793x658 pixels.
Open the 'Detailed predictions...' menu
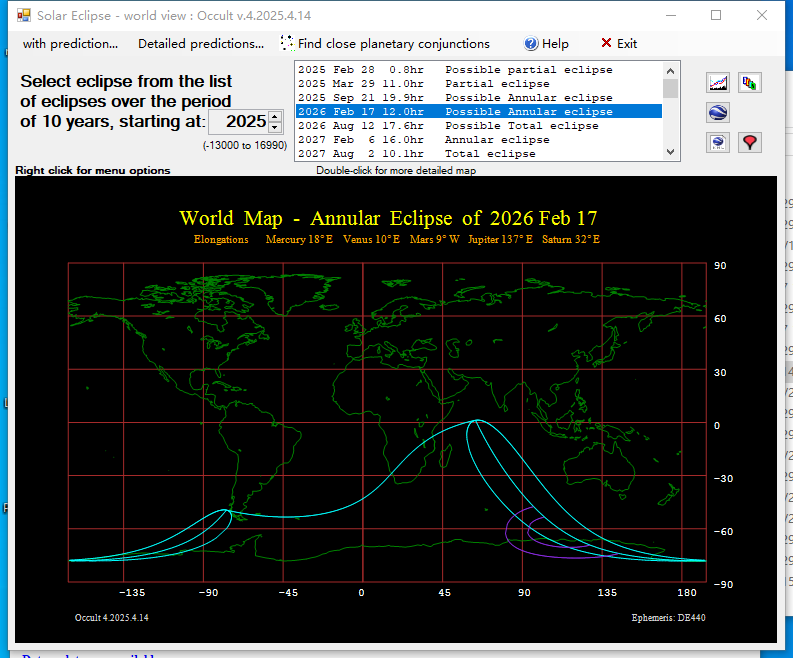point(201,44)
